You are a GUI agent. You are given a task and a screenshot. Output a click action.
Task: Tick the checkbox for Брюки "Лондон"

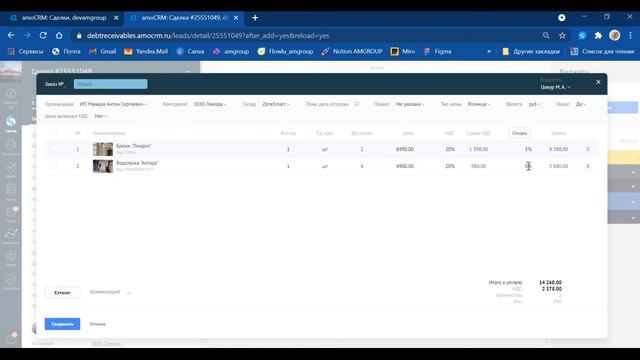pos(53,149)
